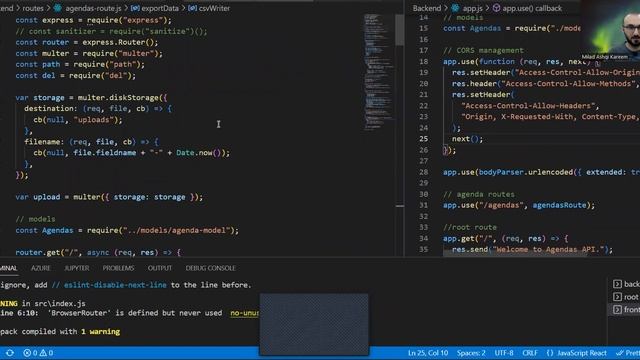Open the PROBLEMS panel tab
The width and height of the screenshot is (640, 360).
pos(118,268)
